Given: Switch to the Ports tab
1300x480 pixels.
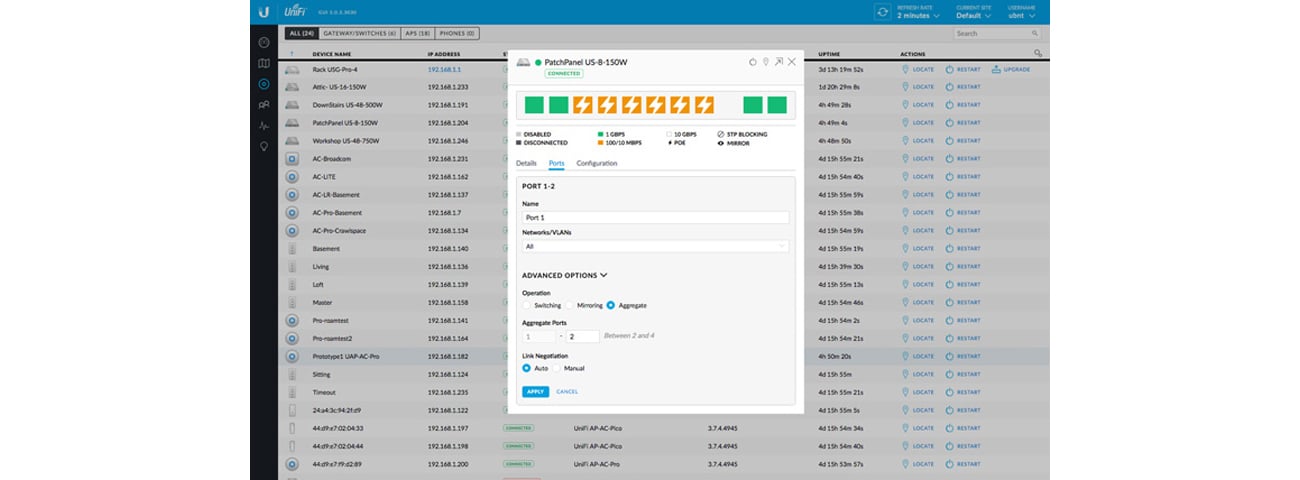Looking at the screenshot, I should [557, 163].
